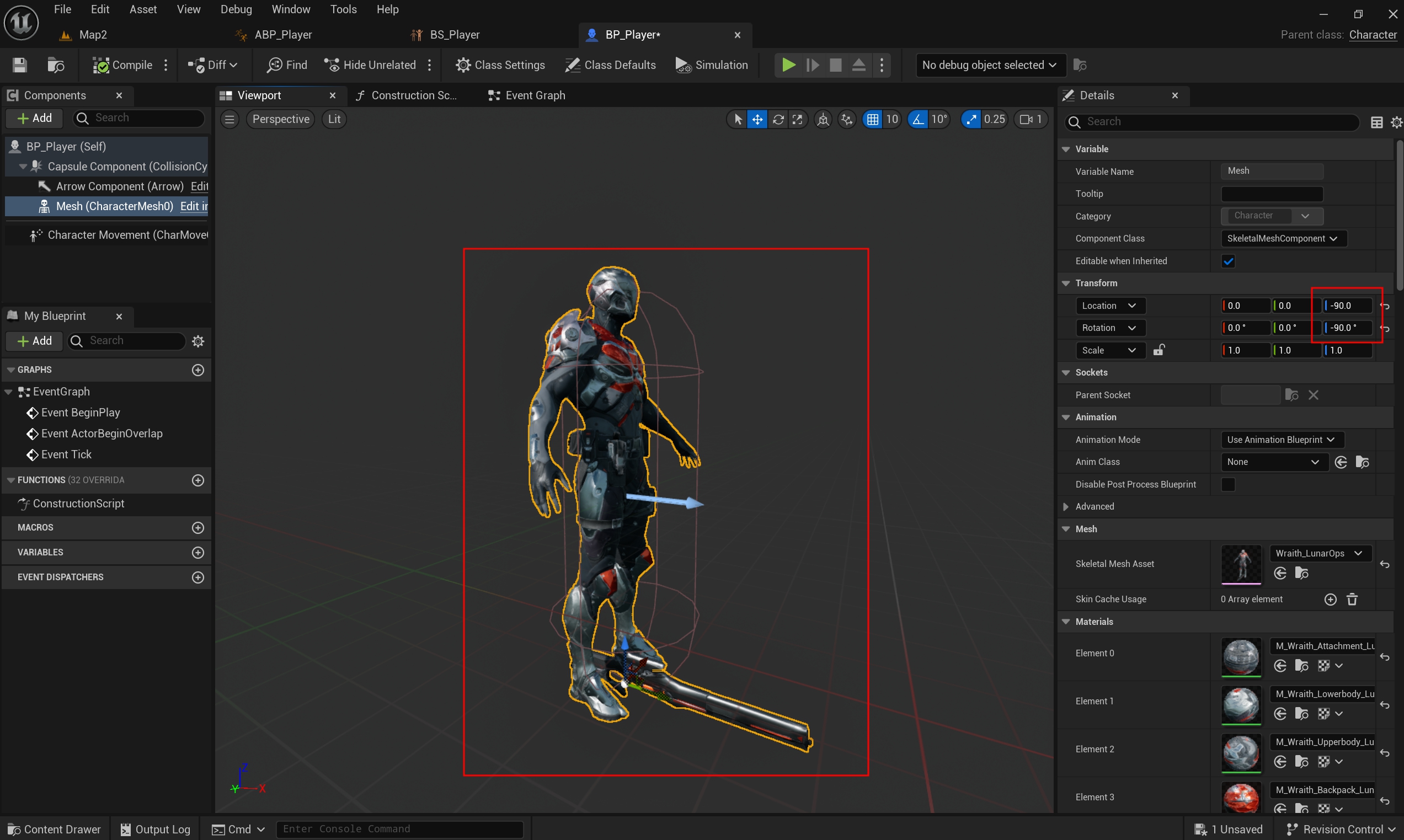Image resolution: width=1404 pixels, height=840 pixels.
Task: Switch to the ABP_Player tab
Action: click(283, 35)
